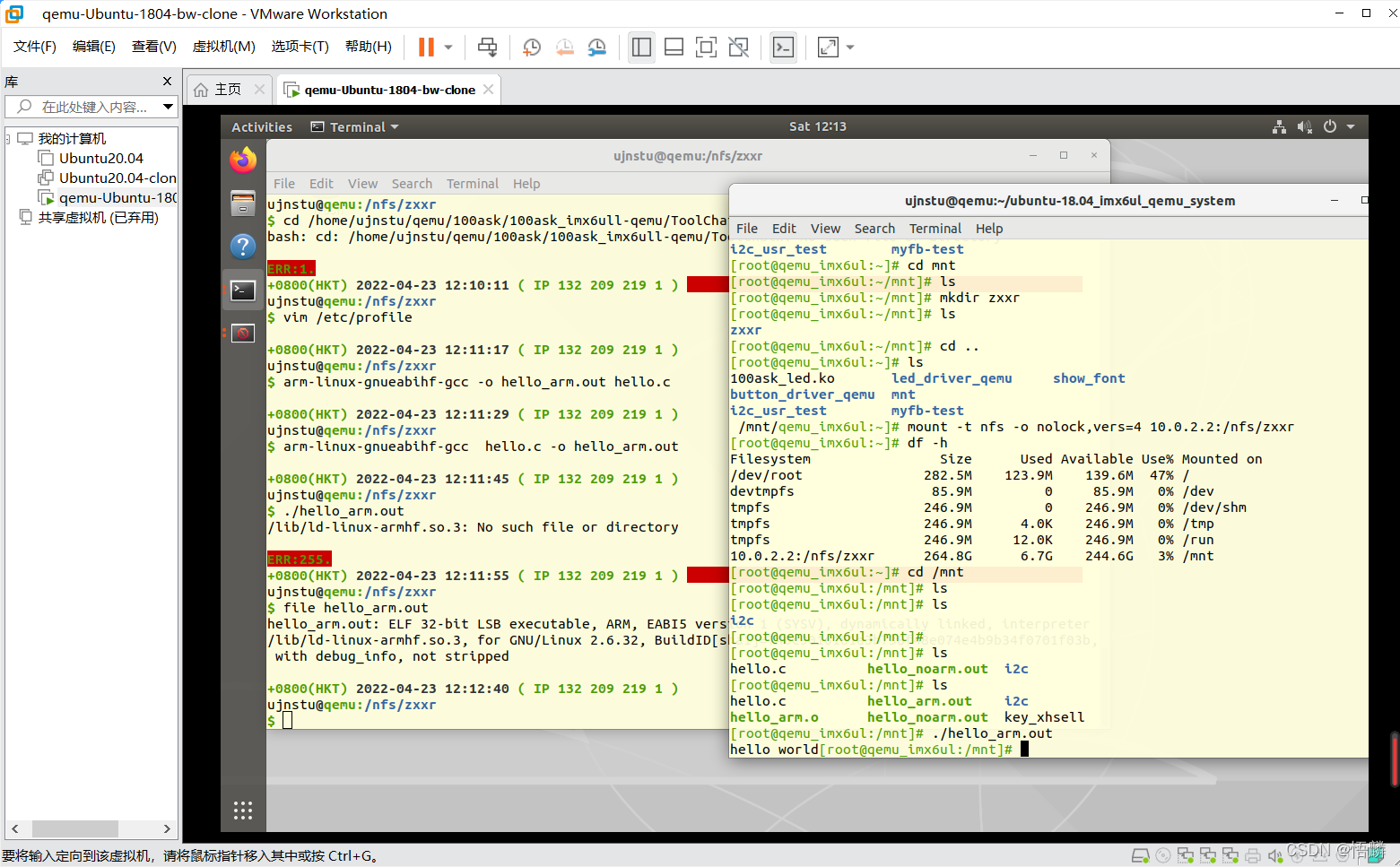This screenshot has height=867, width=1400.
Task: Click the first network adapter status icon
Action: [x=1186, y=855]
